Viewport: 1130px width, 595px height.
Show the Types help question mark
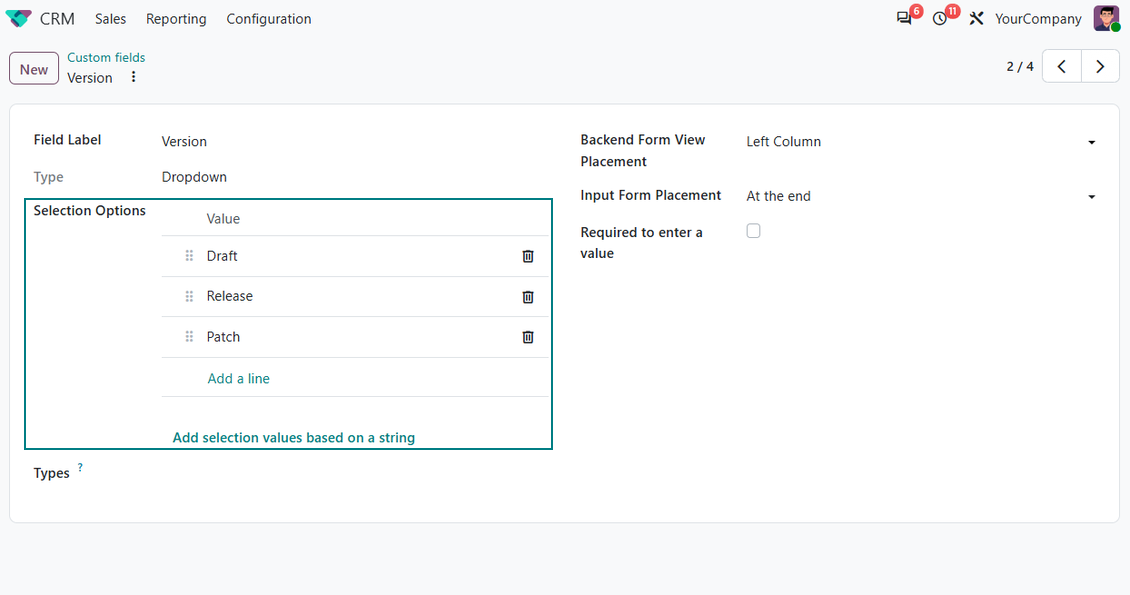(x=80, y=468)
